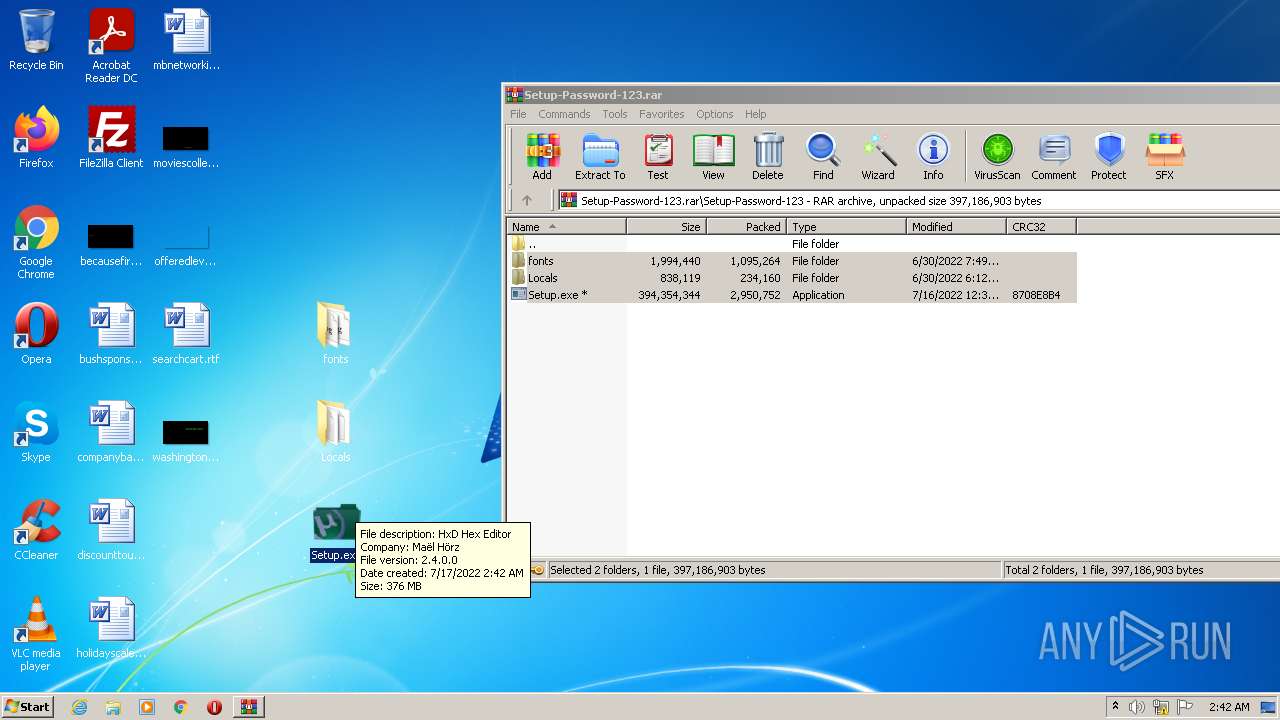Go up one folder level in WinRAR
The image size is (1280, 720).
pos(527,200)
